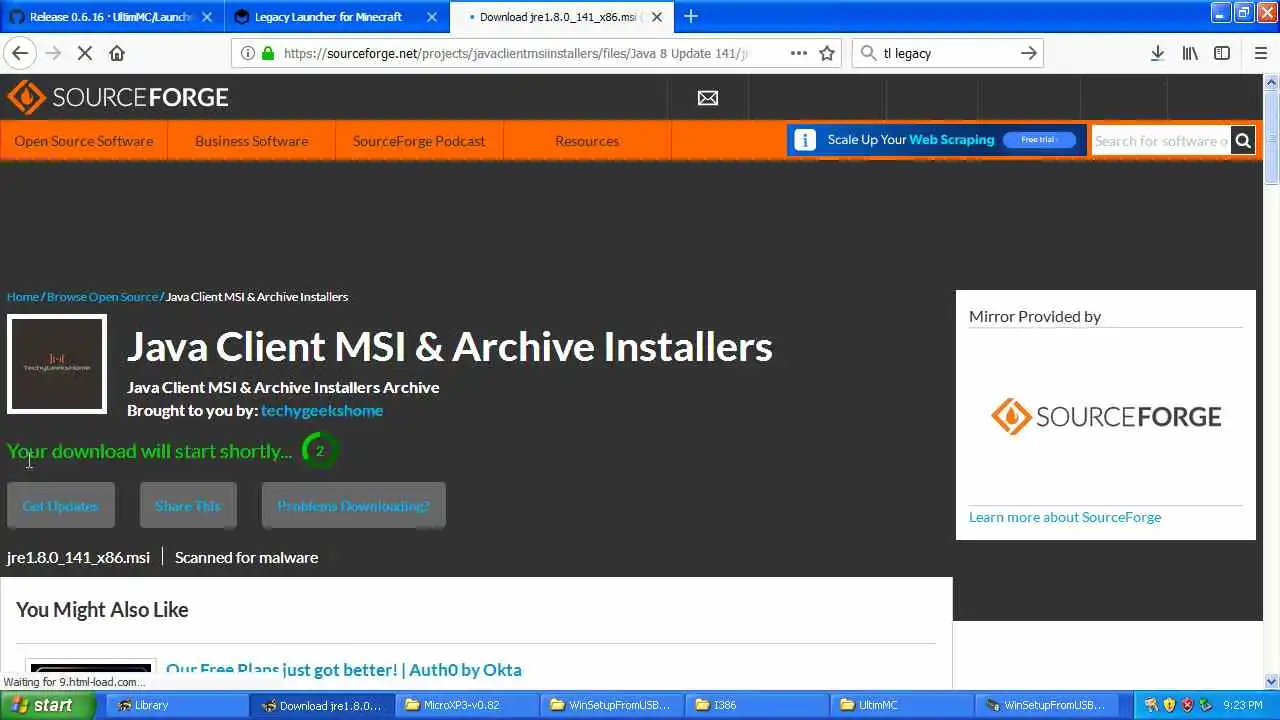Close the Legacy Launcher for Minecraft tab
Viewport: 1280px width, 720px height.
[432, 17]
